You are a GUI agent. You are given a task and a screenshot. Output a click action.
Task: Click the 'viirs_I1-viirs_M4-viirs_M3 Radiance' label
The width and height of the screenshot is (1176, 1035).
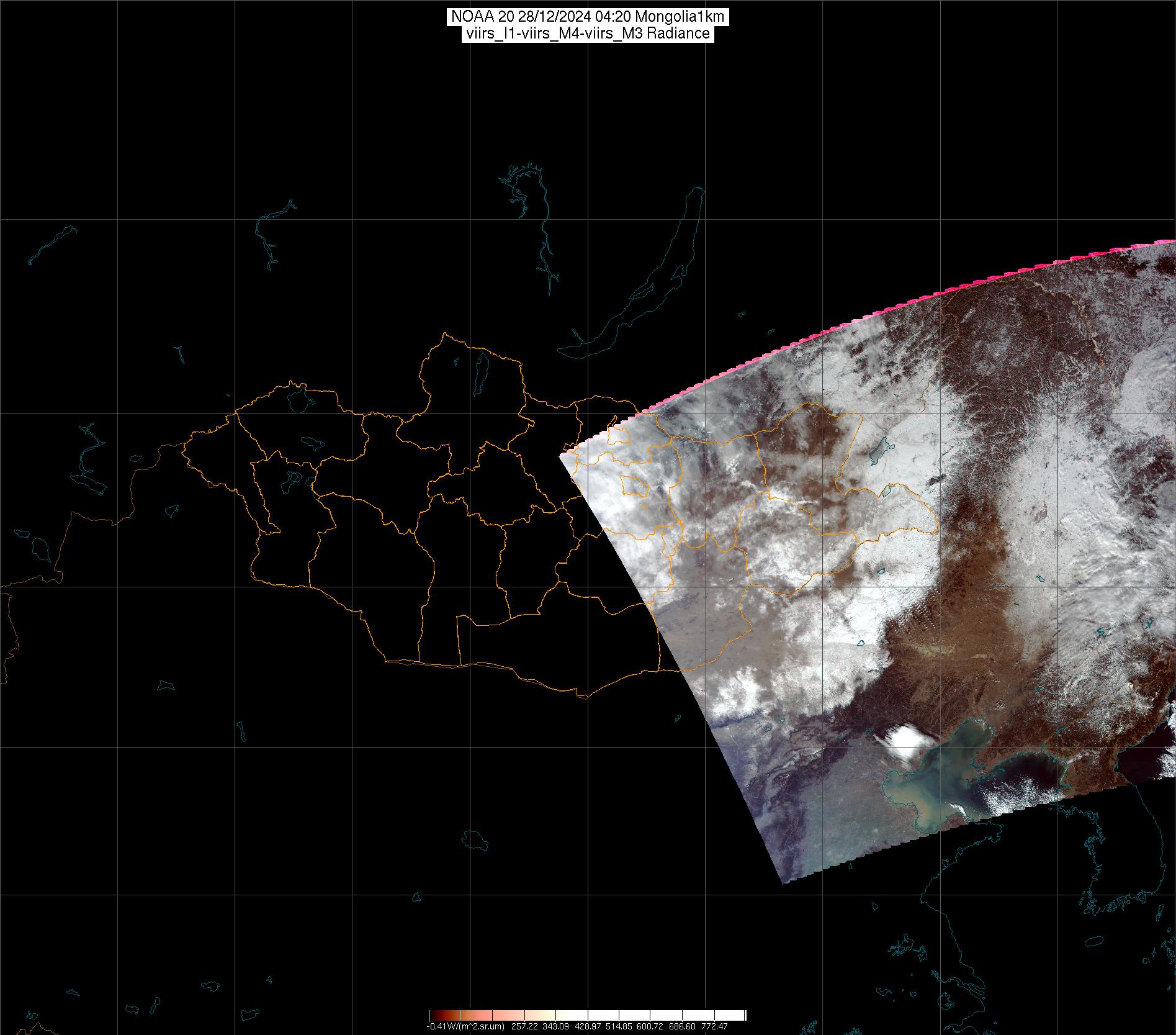pyautogui.click(x=587, y=34)
